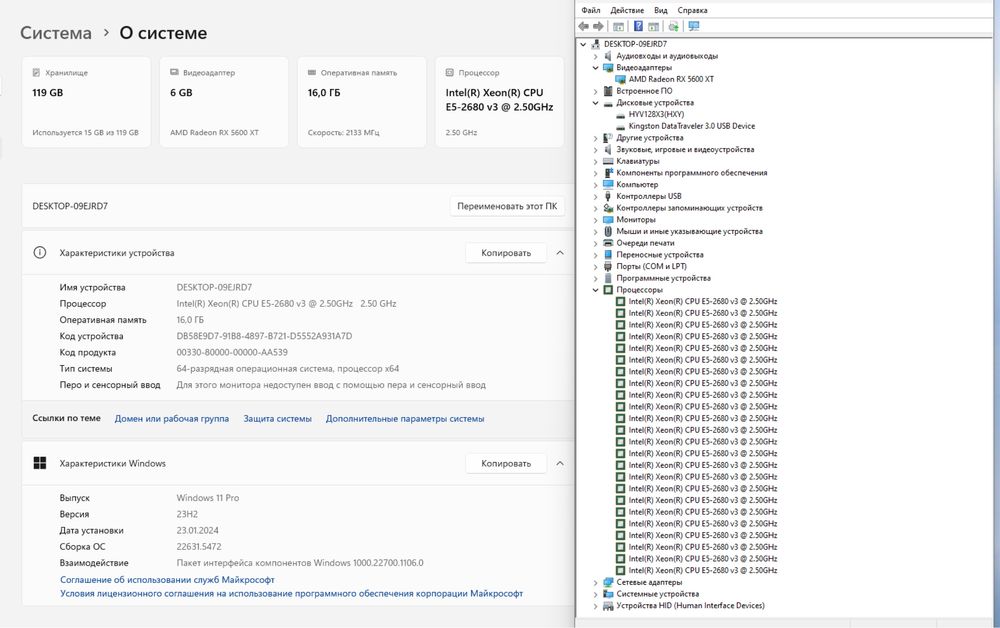Screen dimensions: 1000x628
Task: Select Переносные устройства in device tree
Action: [659, 255]
